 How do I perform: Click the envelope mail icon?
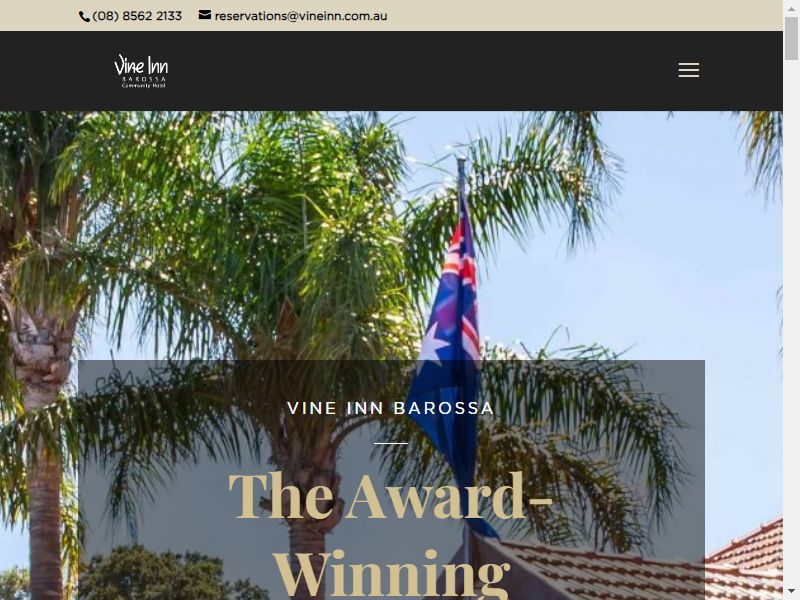[205, 15]
